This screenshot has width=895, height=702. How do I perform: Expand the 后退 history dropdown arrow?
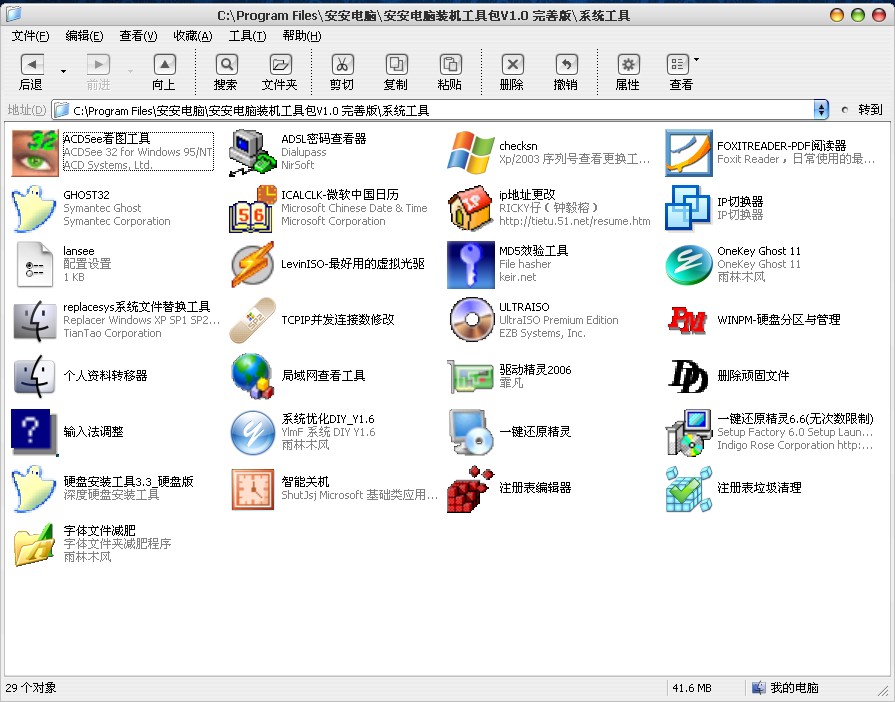coord(63,71)
